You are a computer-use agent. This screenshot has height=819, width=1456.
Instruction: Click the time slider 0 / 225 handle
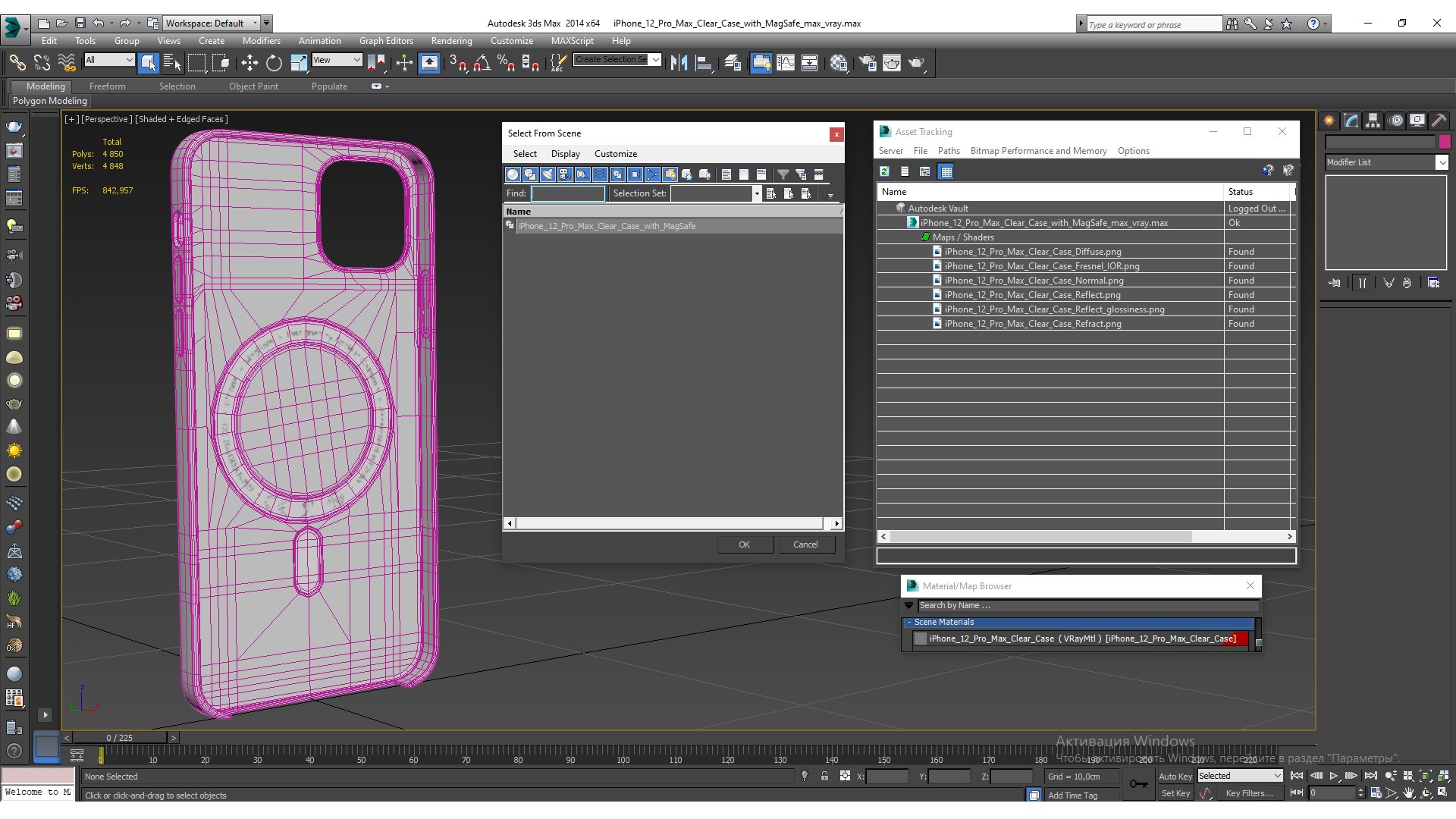[120, 738]
